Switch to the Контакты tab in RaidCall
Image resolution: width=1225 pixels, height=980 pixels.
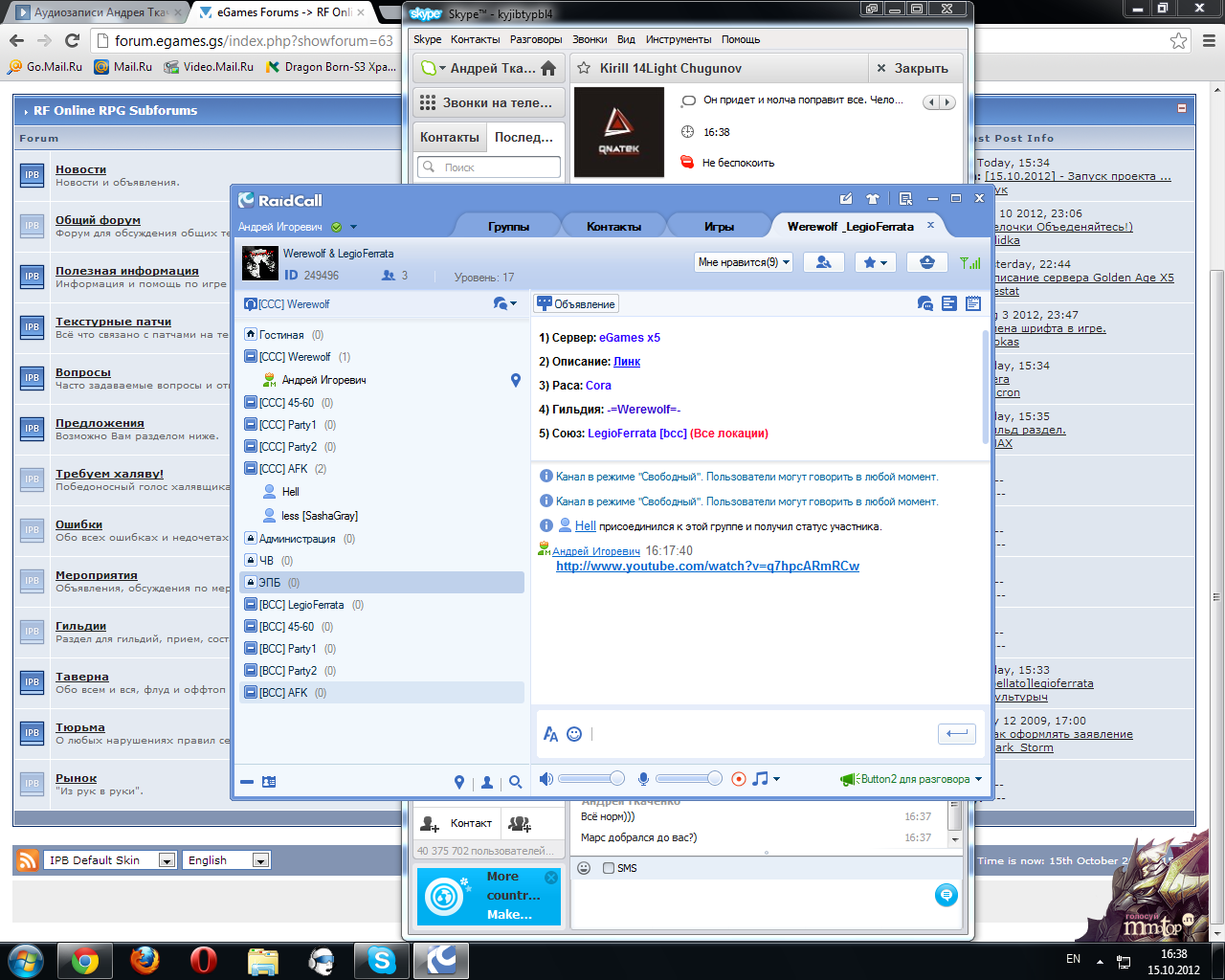pos(613,227)
